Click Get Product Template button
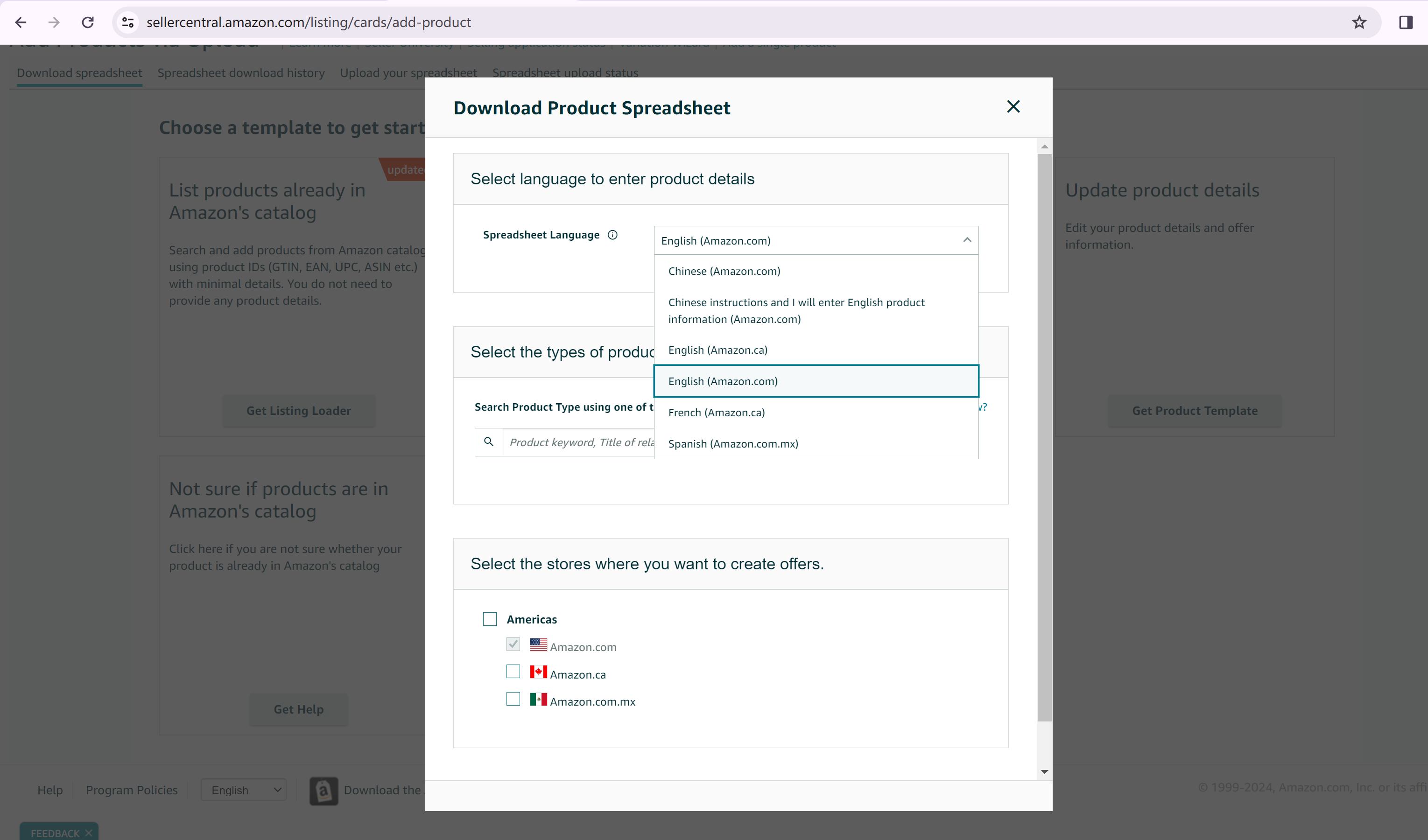 [1195, 411]
